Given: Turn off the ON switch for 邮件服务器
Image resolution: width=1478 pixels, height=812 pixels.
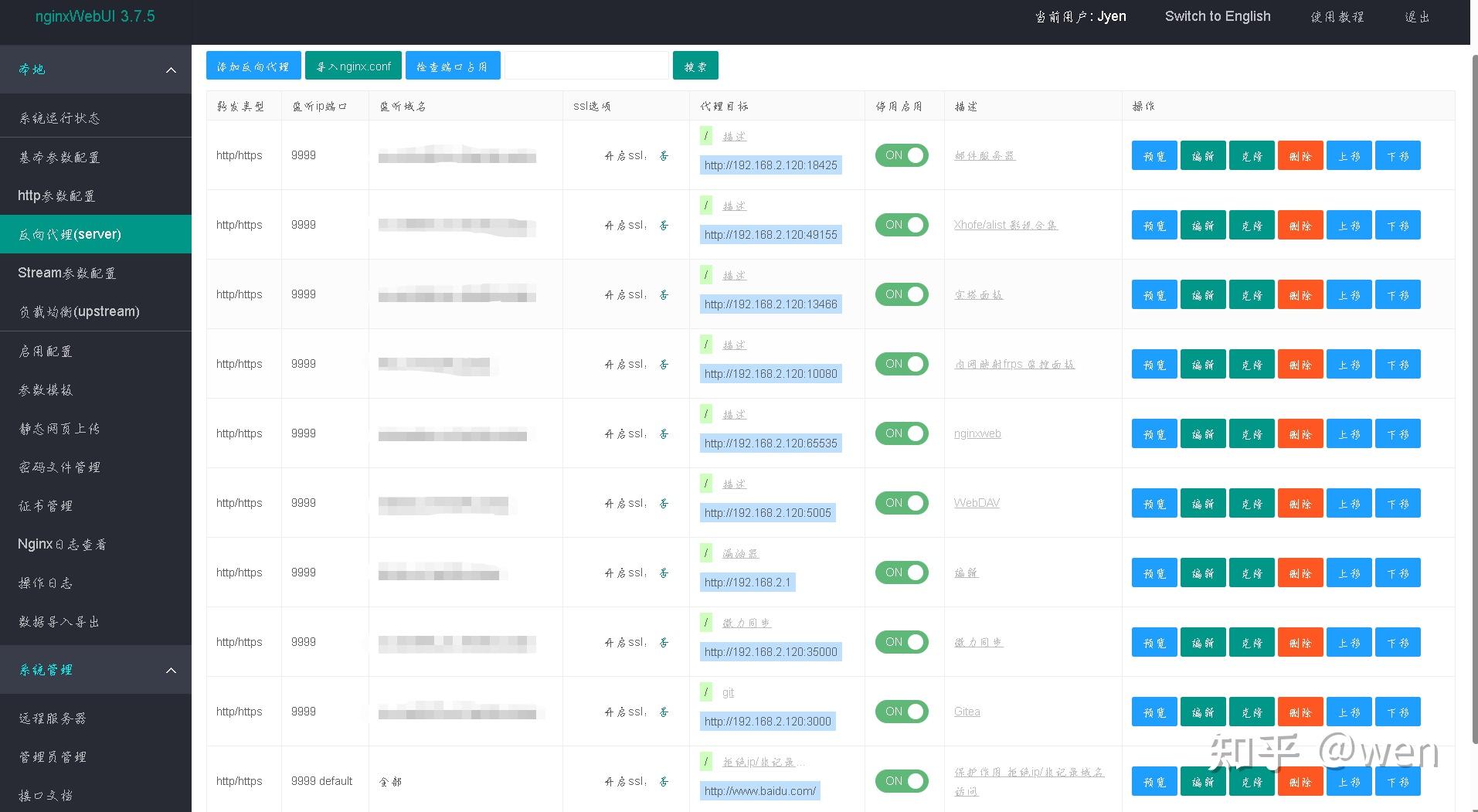Looking at the screenshot, I should [901, 155].
